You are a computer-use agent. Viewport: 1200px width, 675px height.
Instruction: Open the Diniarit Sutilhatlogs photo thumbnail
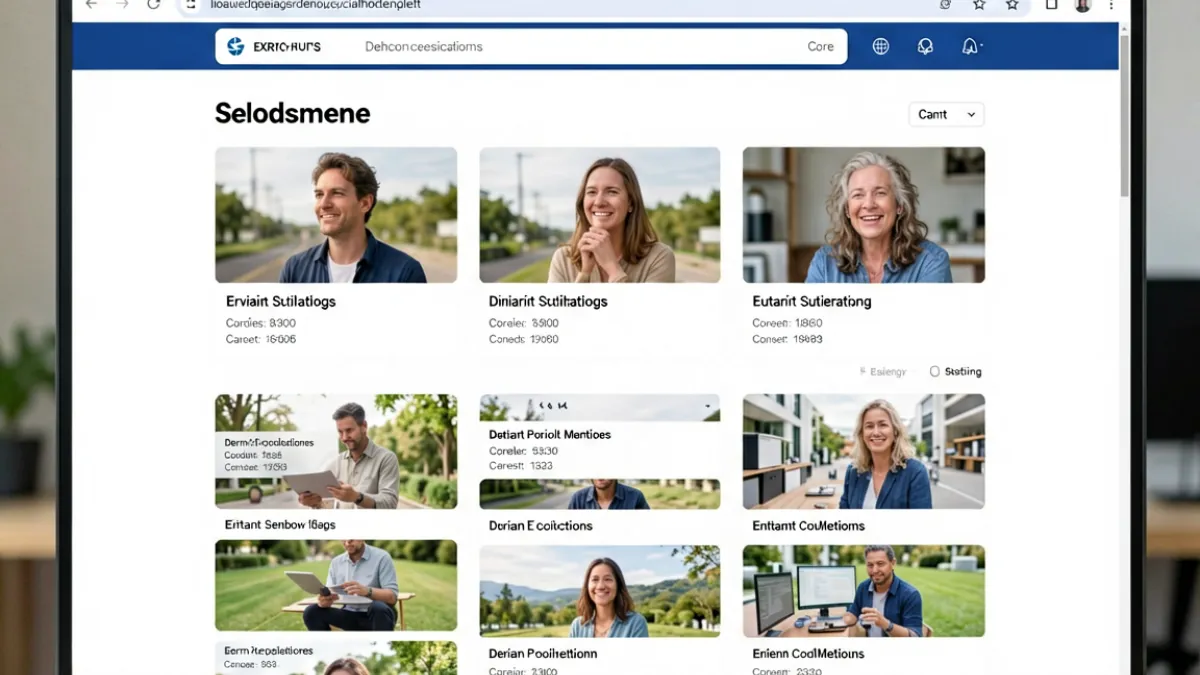[x=600, y=215]
